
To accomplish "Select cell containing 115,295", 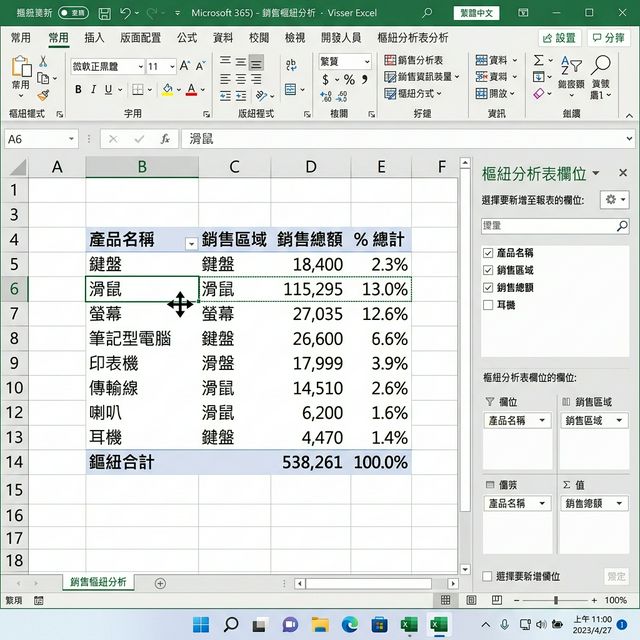I will click(x=311, y=289).
